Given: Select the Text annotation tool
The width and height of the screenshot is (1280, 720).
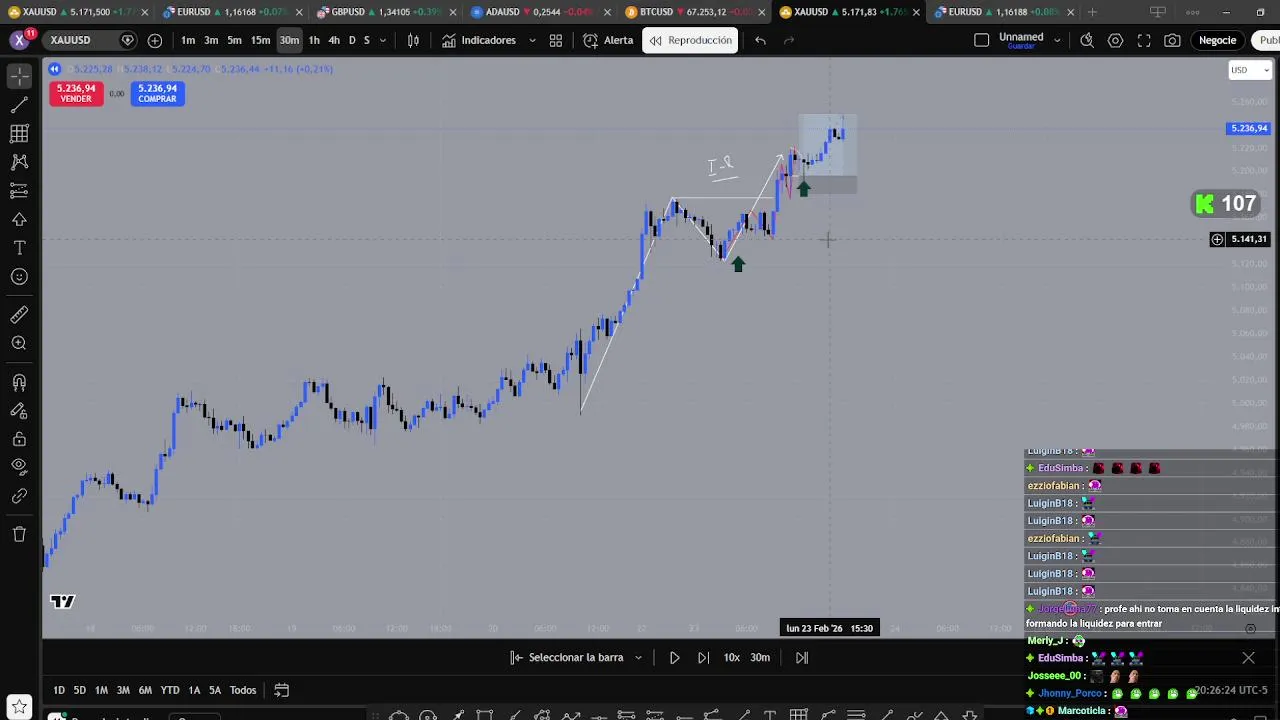Looking at the screenshot, I should click(19, 248).
